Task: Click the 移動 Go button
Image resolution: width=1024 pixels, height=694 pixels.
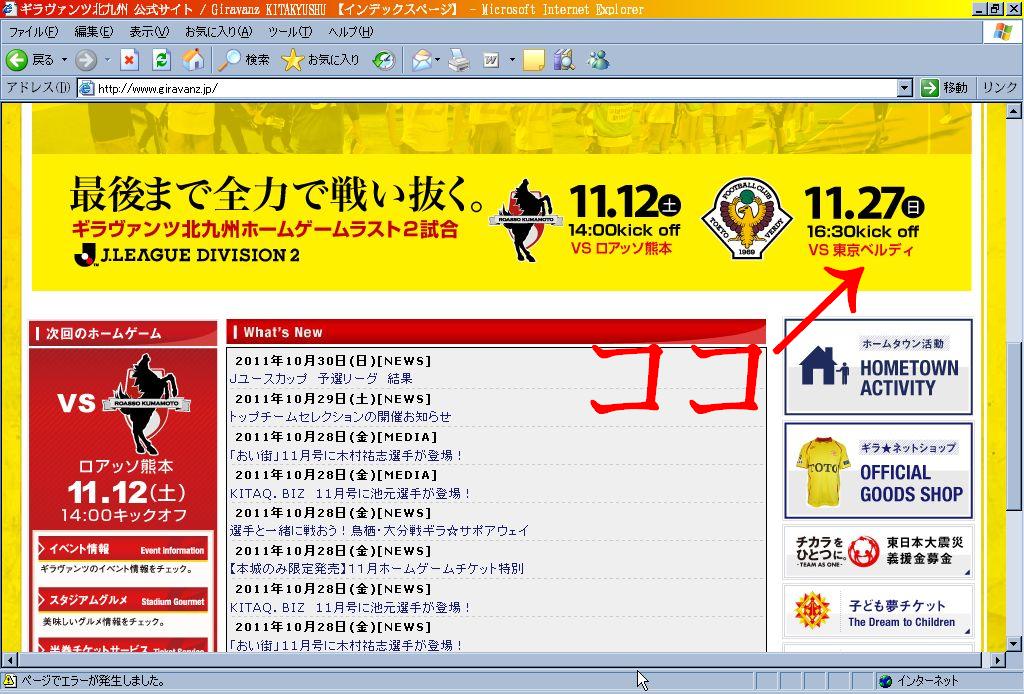Action: coord(944,87)
